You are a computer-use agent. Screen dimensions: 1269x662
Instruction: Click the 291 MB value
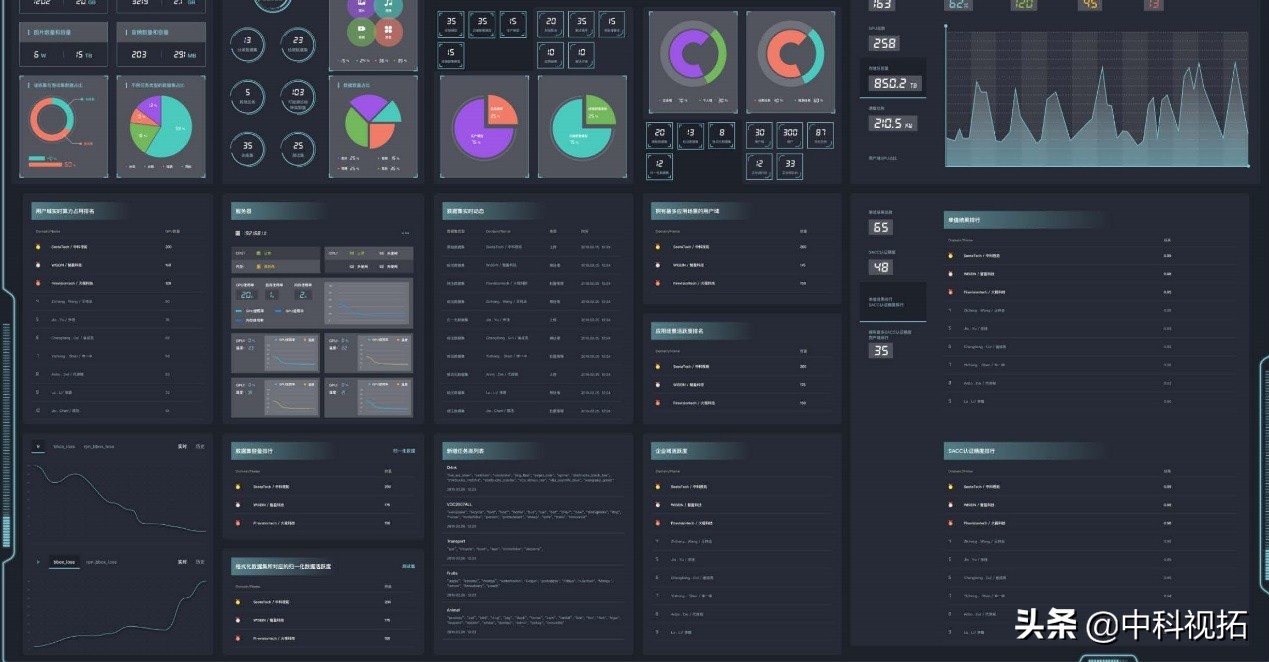coord(185,54)
